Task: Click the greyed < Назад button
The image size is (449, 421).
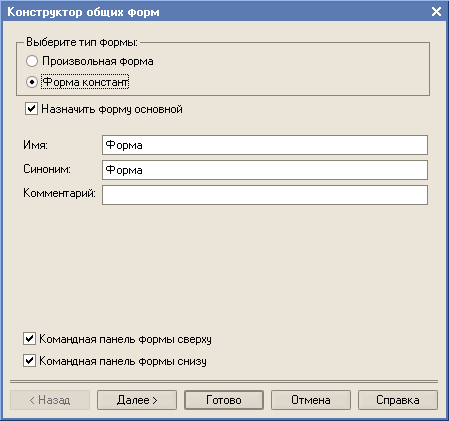Action: 50,400
